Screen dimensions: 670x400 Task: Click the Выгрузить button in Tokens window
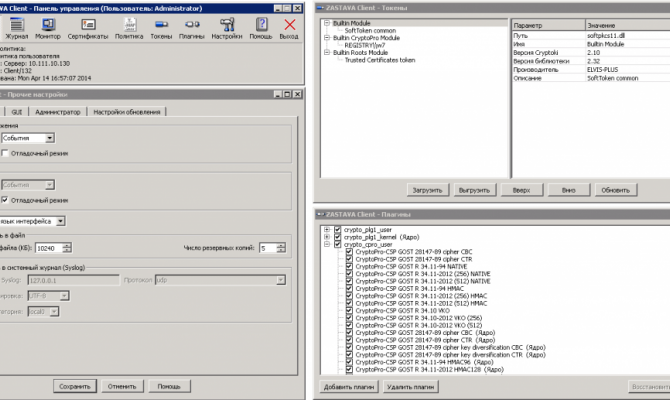[x=474, y=190]
